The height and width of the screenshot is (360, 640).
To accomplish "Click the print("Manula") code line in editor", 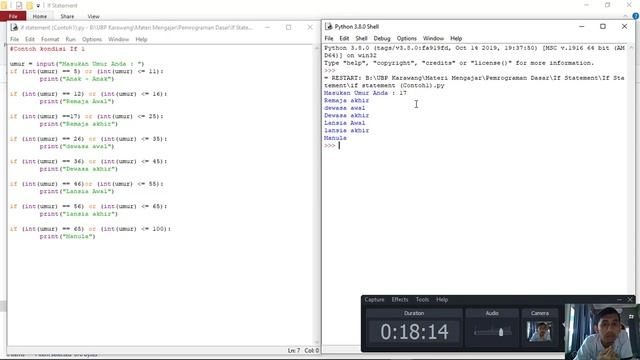I will click(67, 236).
